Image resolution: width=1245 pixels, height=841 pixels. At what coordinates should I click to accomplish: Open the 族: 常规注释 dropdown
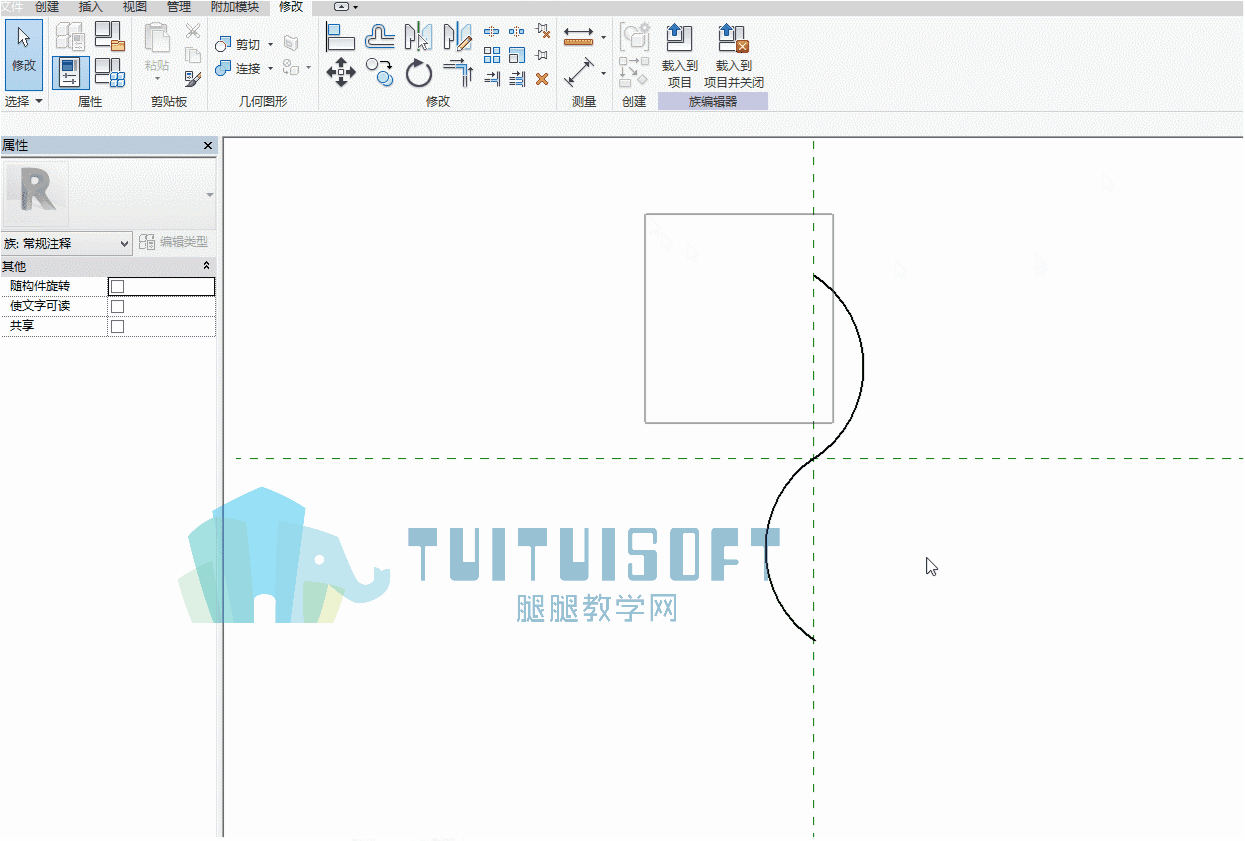(x=67, y=243)
